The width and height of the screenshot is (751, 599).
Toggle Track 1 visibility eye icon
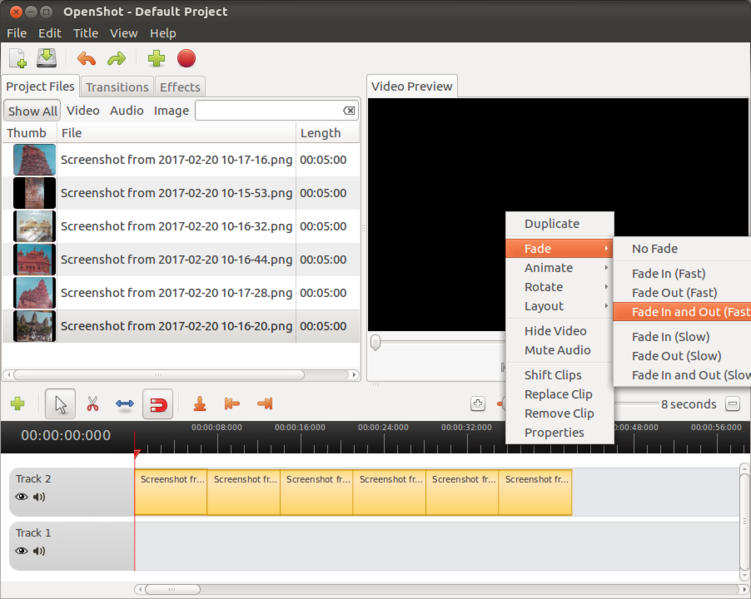click(22, 551)
